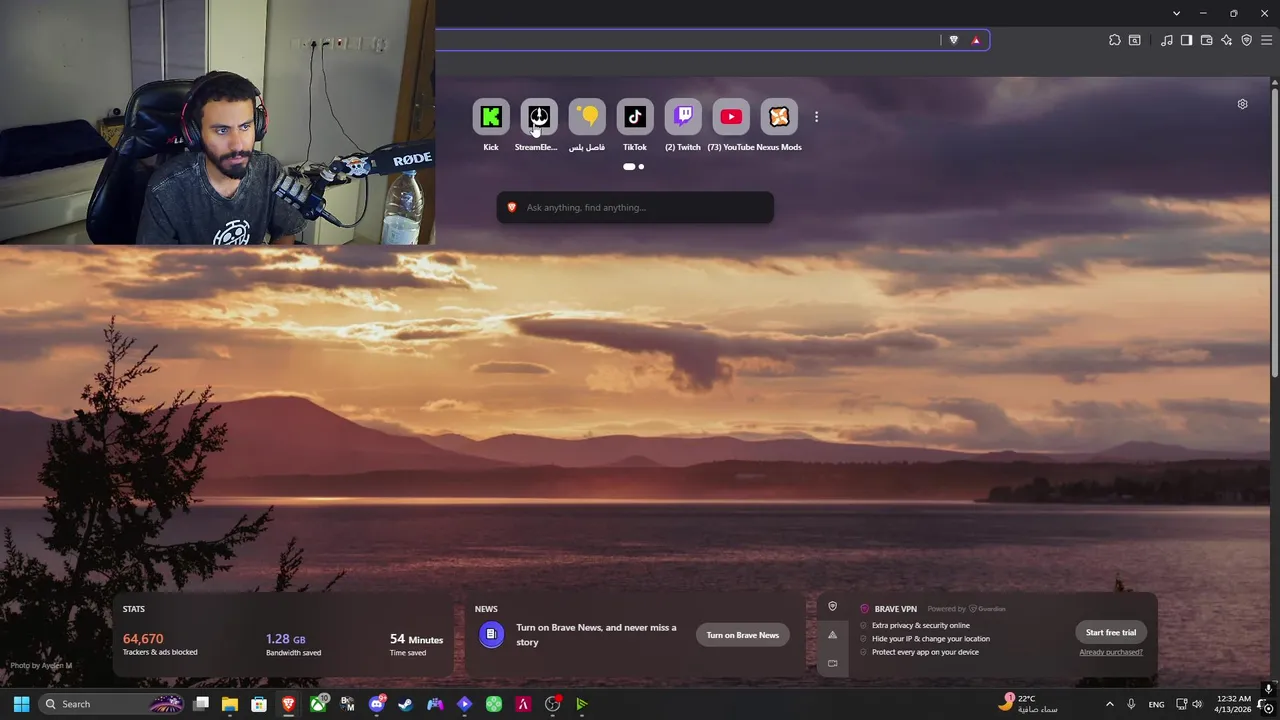Open Brave VPN shield icon in toolbar
Viewport: 1280px width, 720px height.
pyautogui.click(x=1246, y=40)
